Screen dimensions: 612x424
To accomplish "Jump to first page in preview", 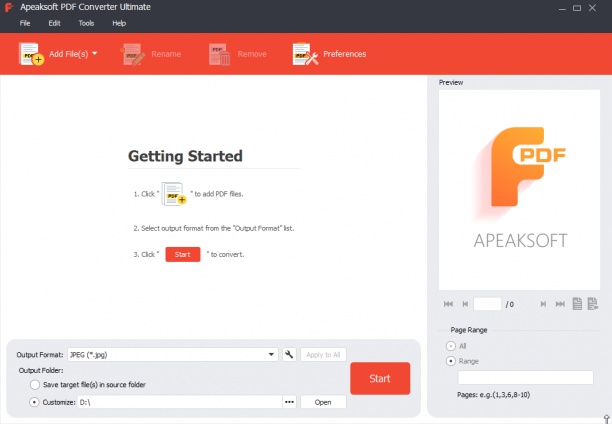I will pyautogui.click(x=448, y=304).
